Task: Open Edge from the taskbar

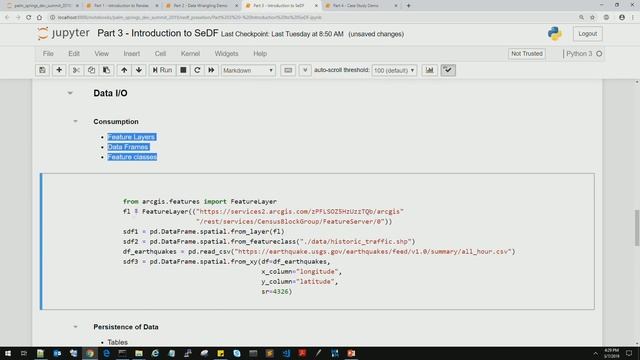Action: click(107, 353)
